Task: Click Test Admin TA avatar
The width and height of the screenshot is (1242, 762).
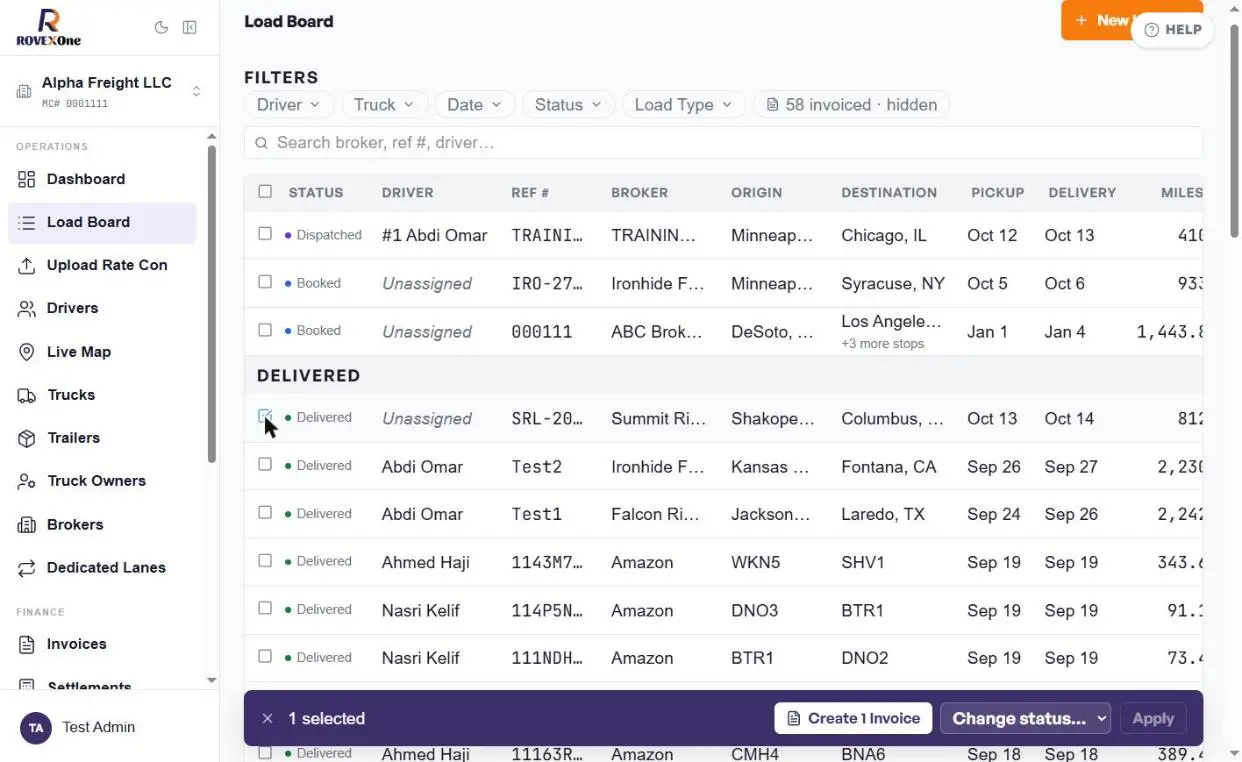Action: pos(36,728)
